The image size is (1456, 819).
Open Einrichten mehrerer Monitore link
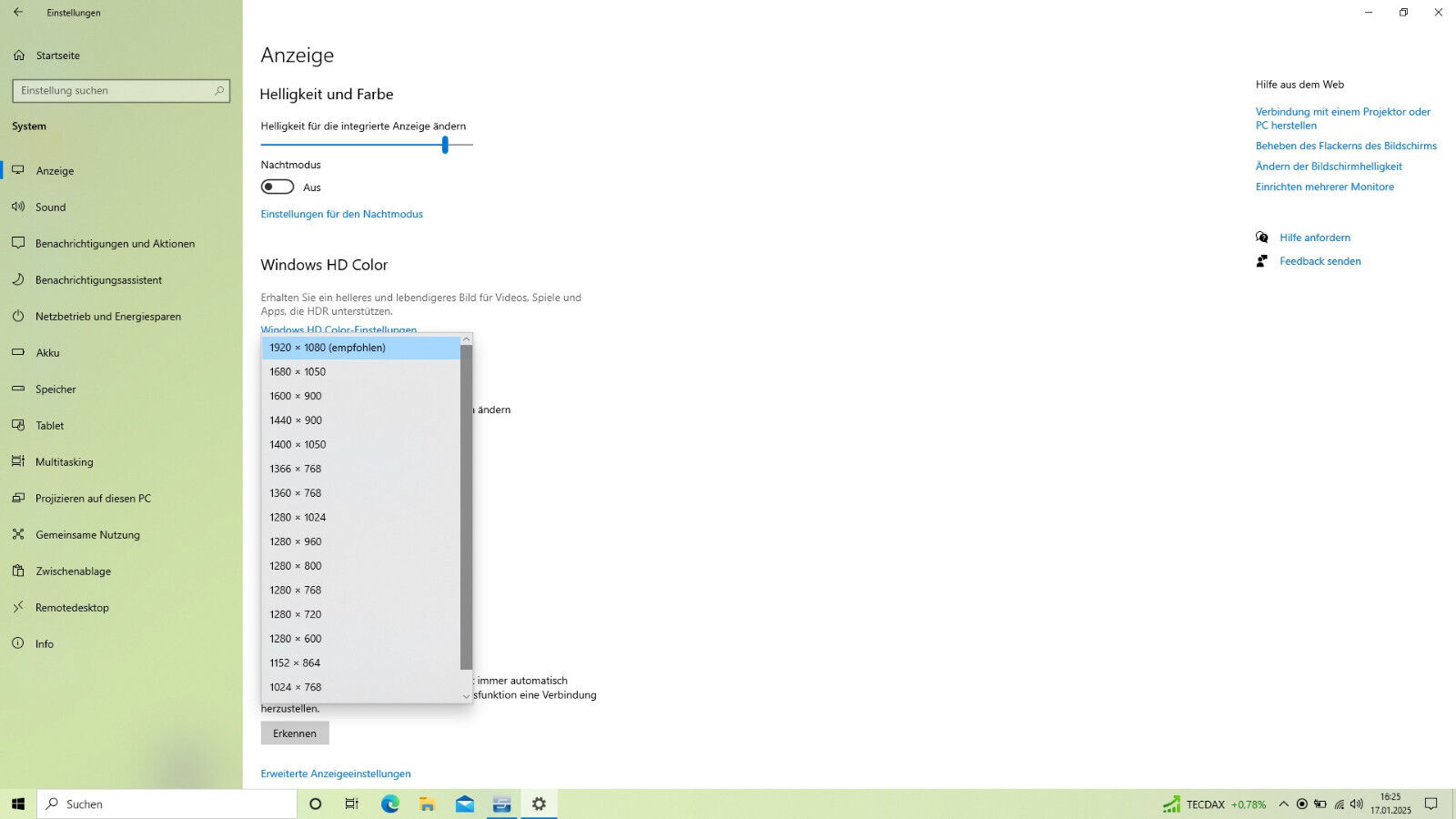(1325, 187)
